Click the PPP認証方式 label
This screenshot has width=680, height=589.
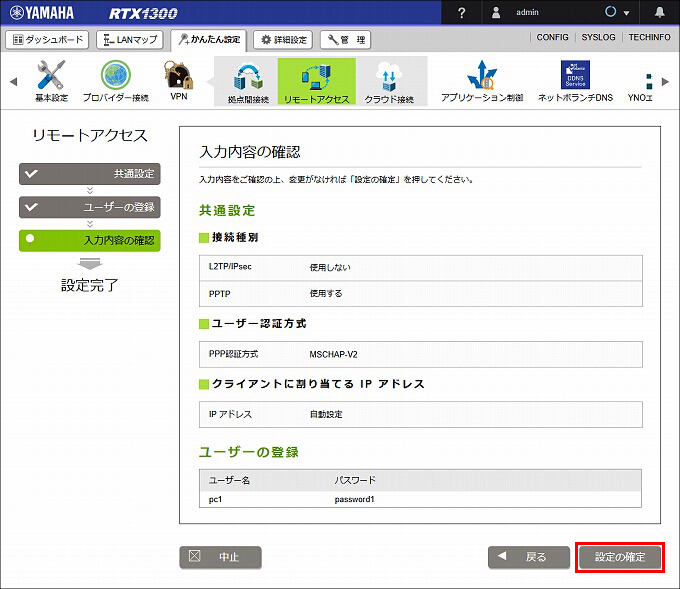click(x=233, y=354)
